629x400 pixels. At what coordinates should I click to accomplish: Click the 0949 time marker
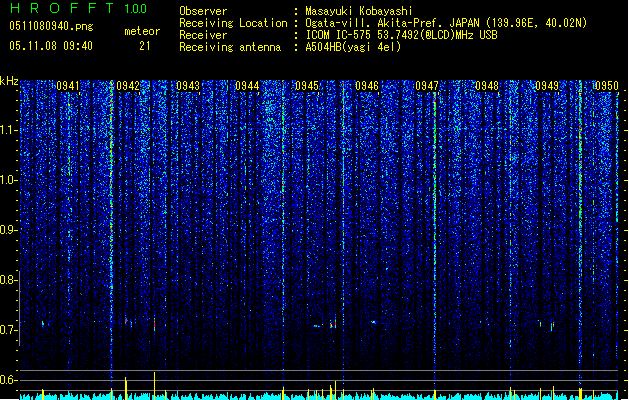547,86
